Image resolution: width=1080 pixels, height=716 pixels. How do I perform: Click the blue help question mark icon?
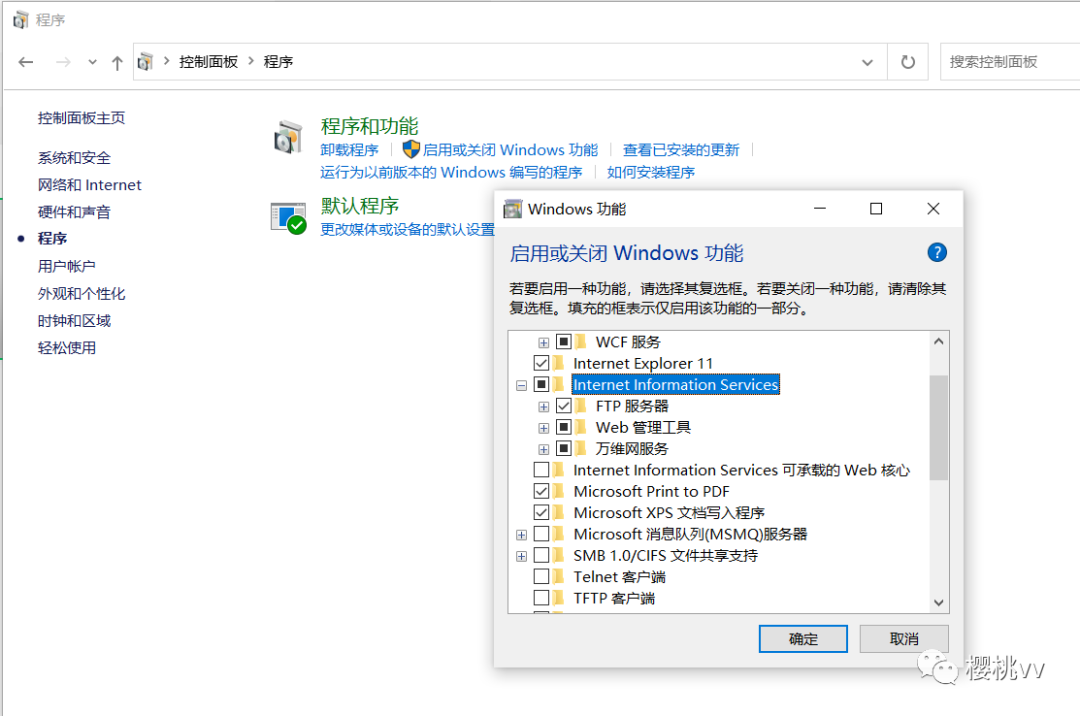(x=937, y=252)
